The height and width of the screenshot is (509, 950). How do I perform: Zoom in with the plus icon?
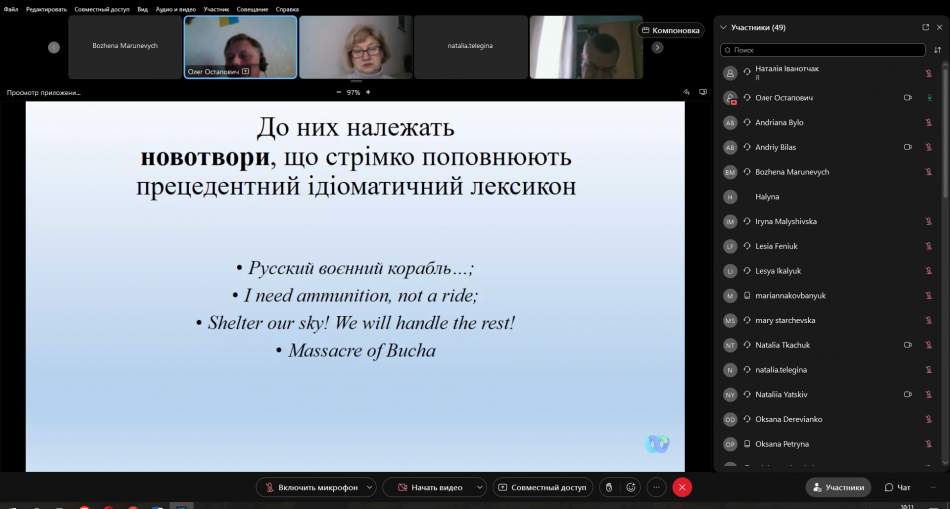pos(368,92)
